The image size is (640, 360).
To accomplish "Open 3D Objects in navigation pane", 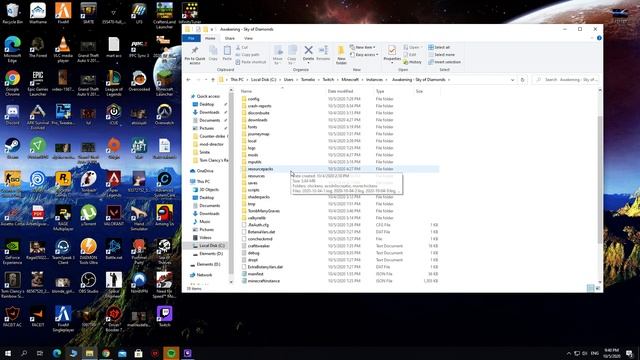I will [209, 190].
